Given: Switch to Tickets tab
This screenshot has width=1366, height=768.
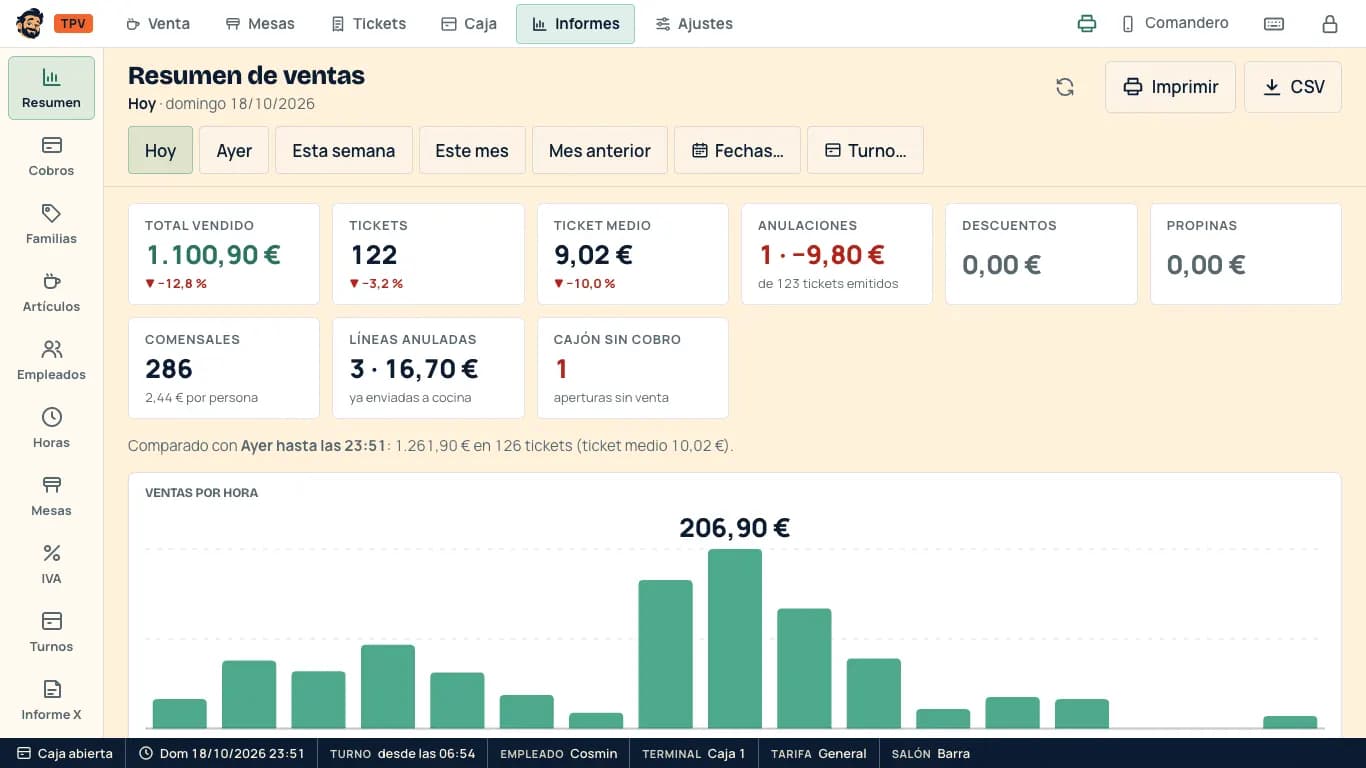Looking at the screenshot, I should 369,24.
